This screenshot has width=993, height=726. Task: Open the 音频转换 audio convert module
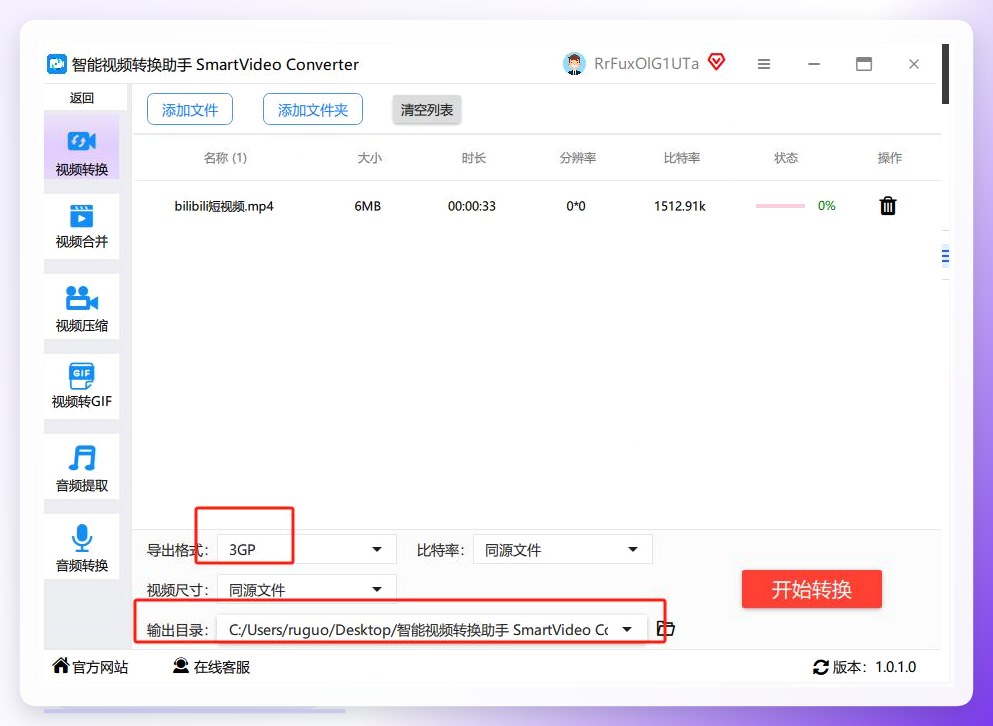click(x=82, y=547)
